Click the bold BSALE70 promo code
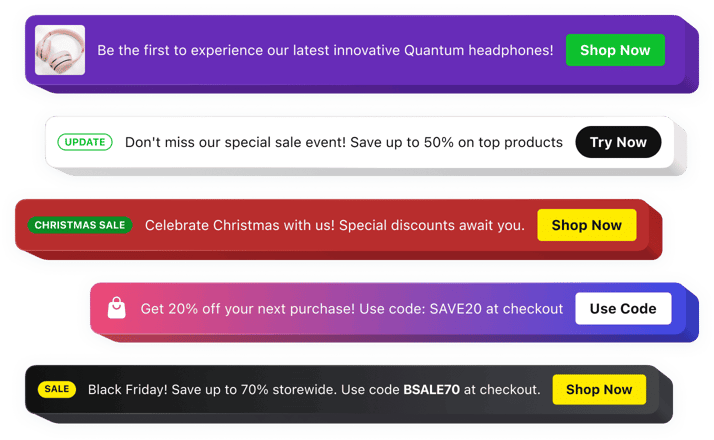Image resolution: width=714 pixels, height=440 pixels. [431, 389]
